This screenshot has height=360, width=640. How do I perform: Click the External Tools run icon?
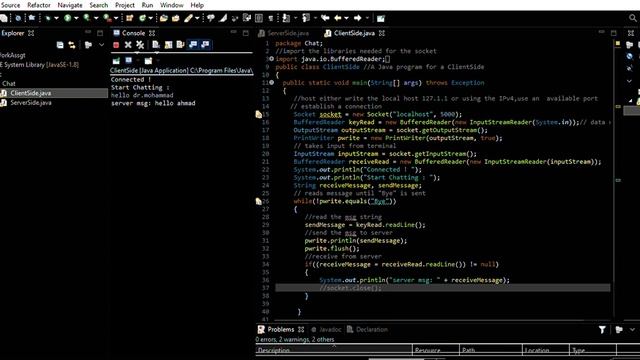(107, 18)
